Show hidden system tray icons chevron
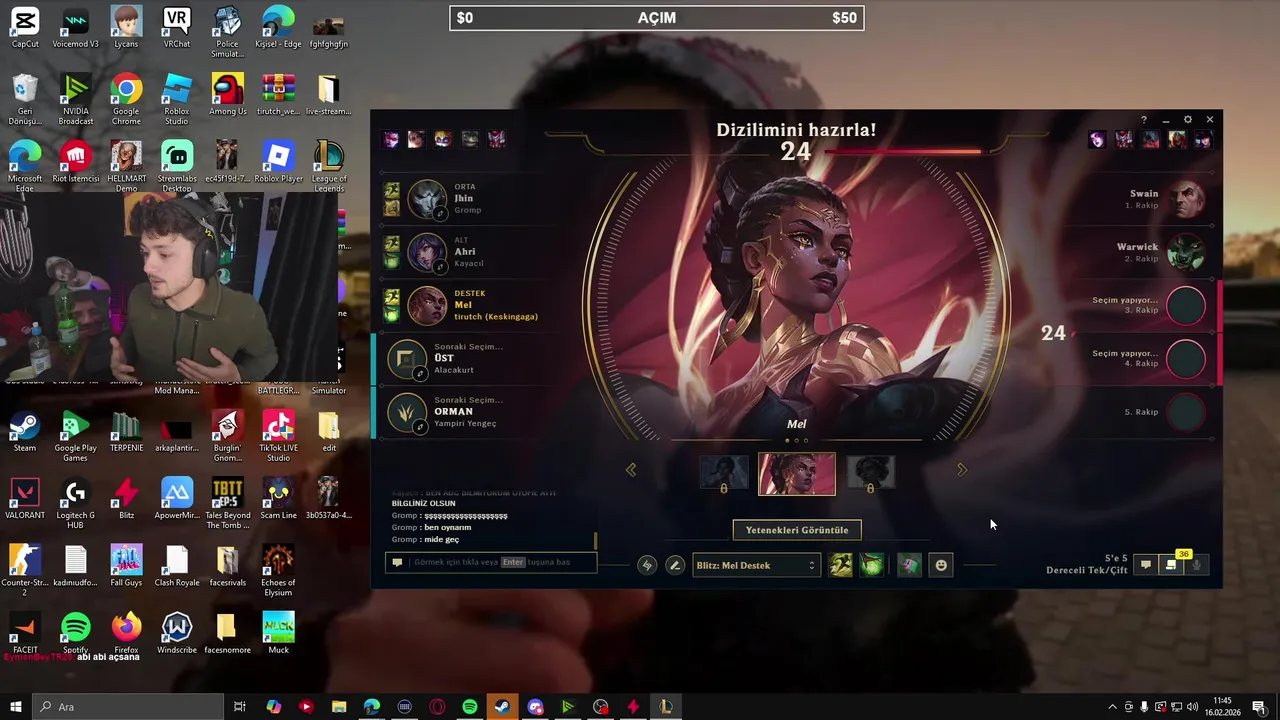 point(1113,707)
